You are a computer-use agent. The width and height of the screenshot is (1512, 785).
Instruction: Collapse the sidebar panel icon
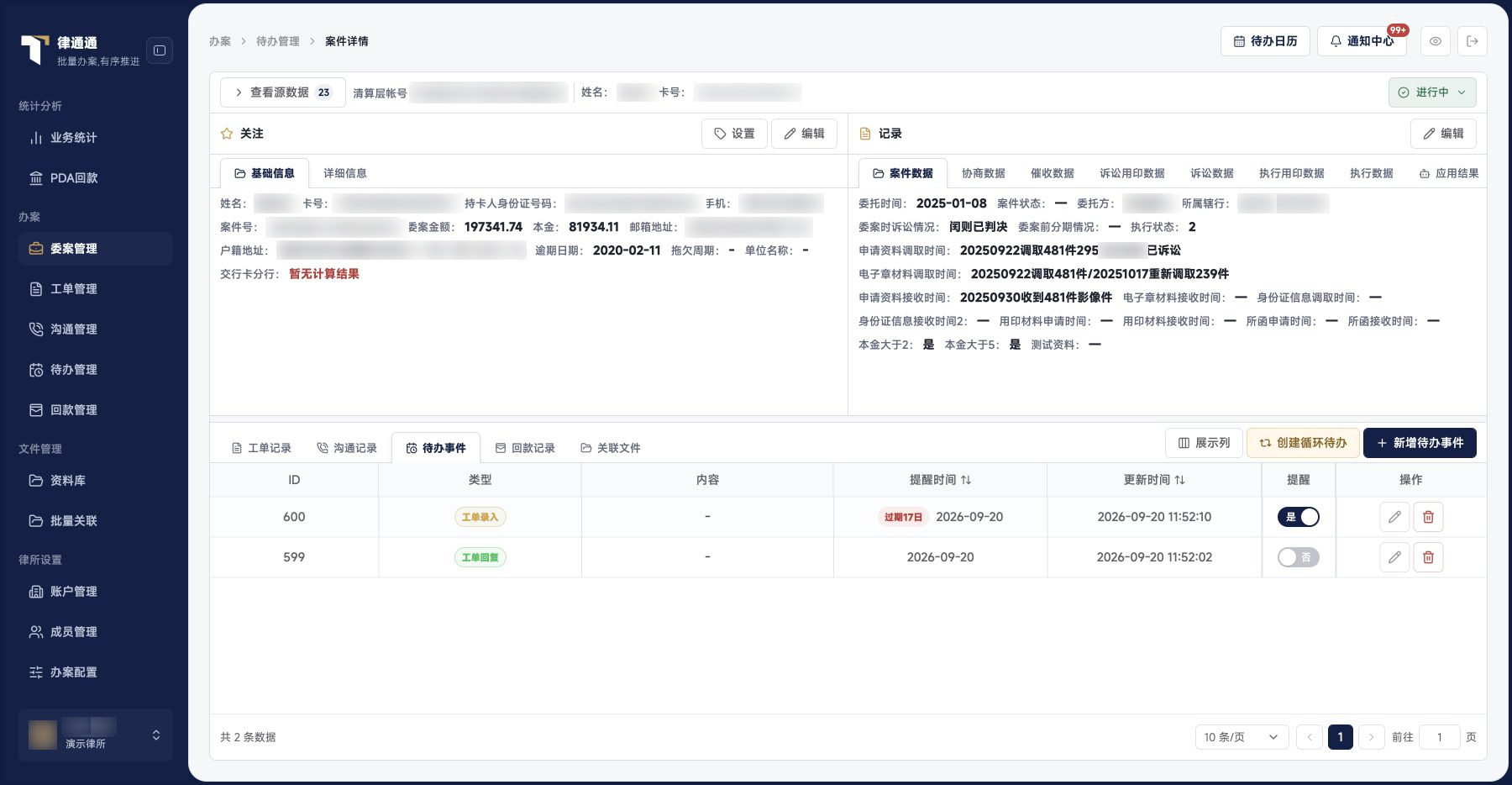(160, 50)
